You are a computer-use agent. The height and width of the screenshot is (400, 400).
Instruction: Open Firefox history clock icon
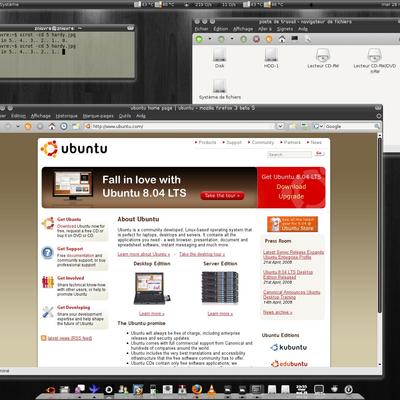click(x=64, y=126)
